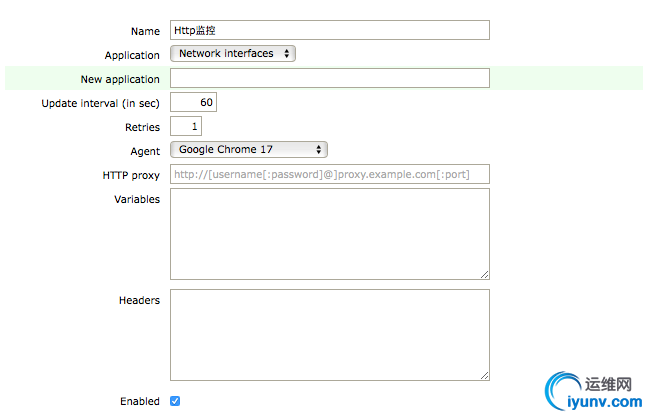Click the Headers label

(139, 300)
